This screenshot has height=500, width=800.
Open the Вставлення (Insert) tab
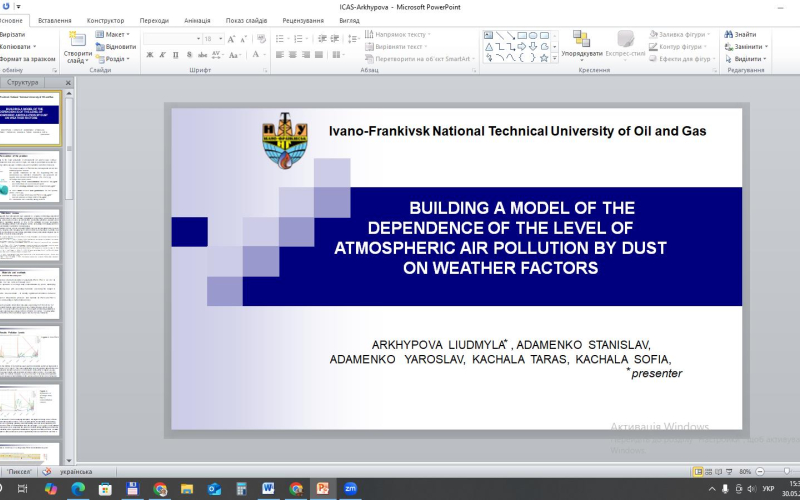tap(55, 20)
